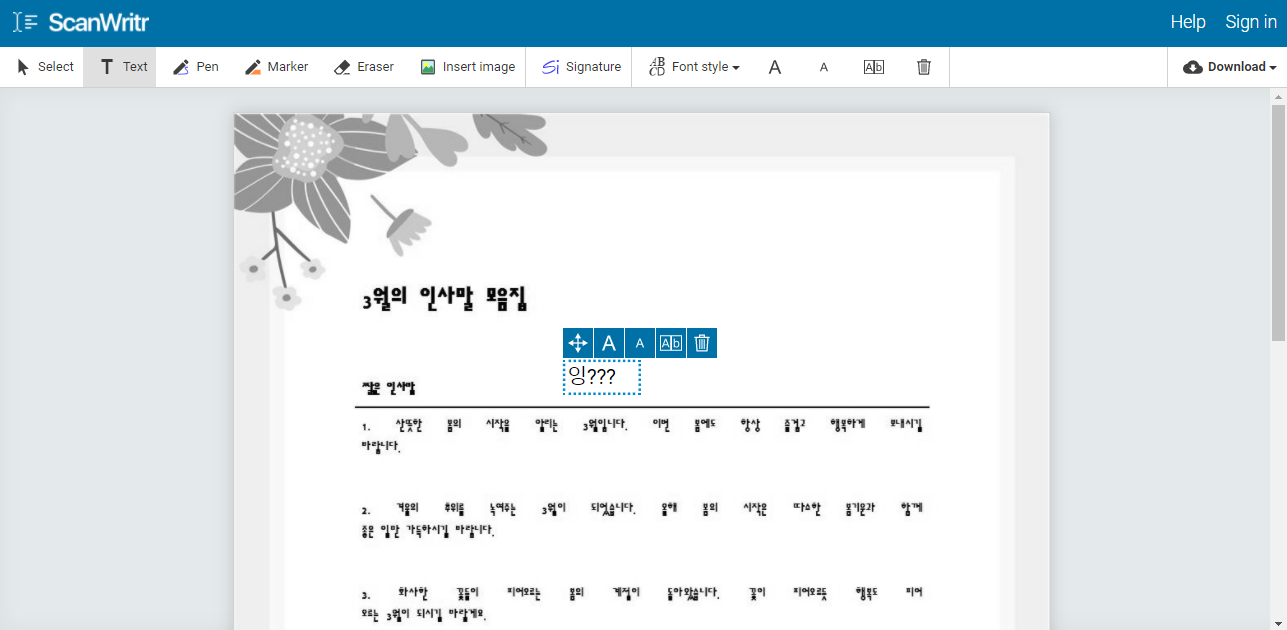
Task: Click large A on floating text toolbar
Action: [x=609, y=343]
